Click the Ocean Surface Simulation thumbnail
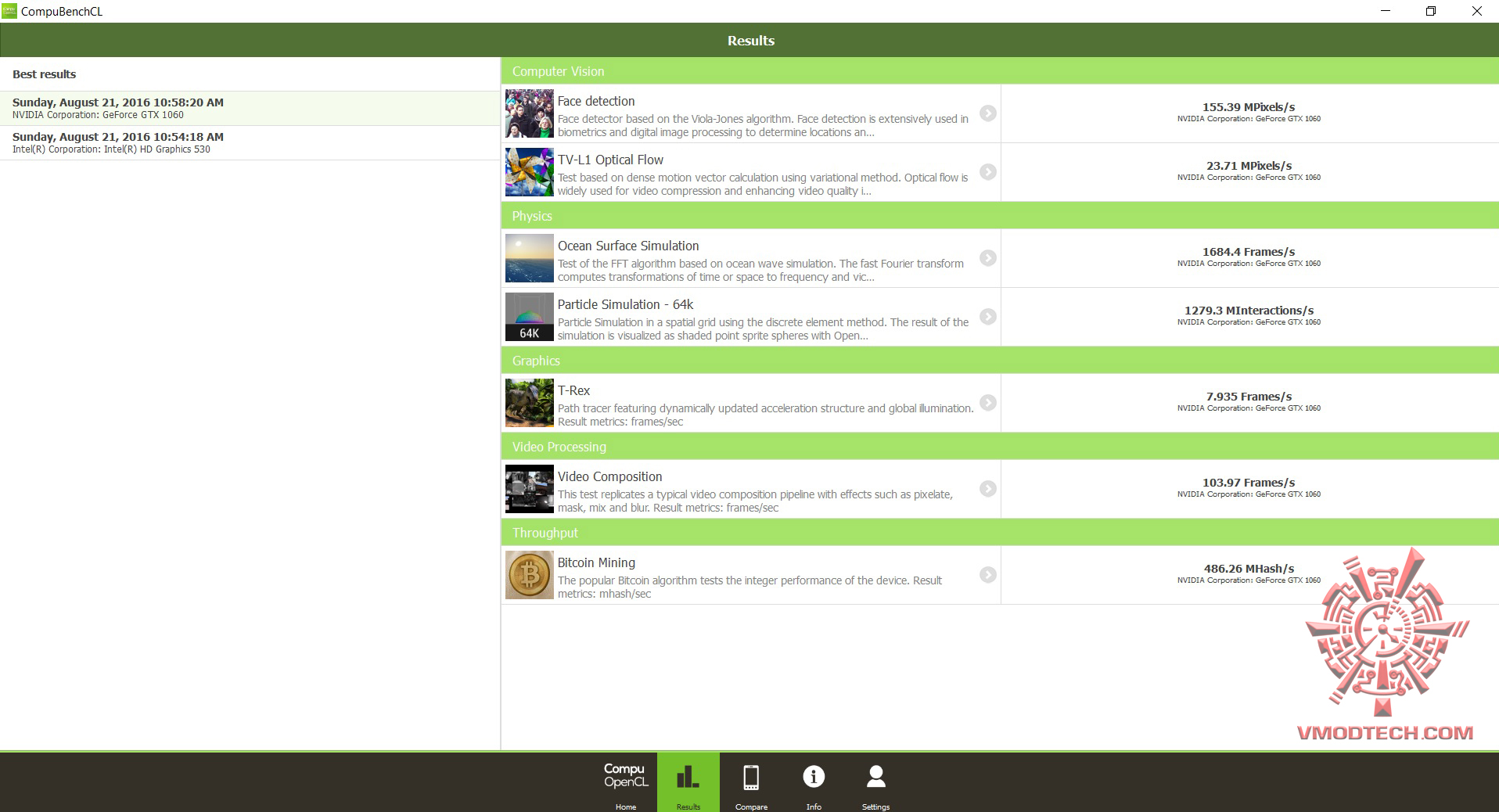The height and width of the screenshot is (812, 1499). [x=530, y=258]
